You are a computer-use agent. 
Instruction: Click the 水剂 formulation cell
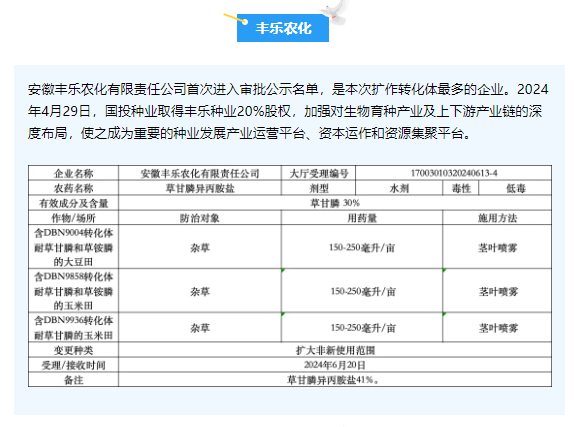pyautogui.click(x=399, y=188)
